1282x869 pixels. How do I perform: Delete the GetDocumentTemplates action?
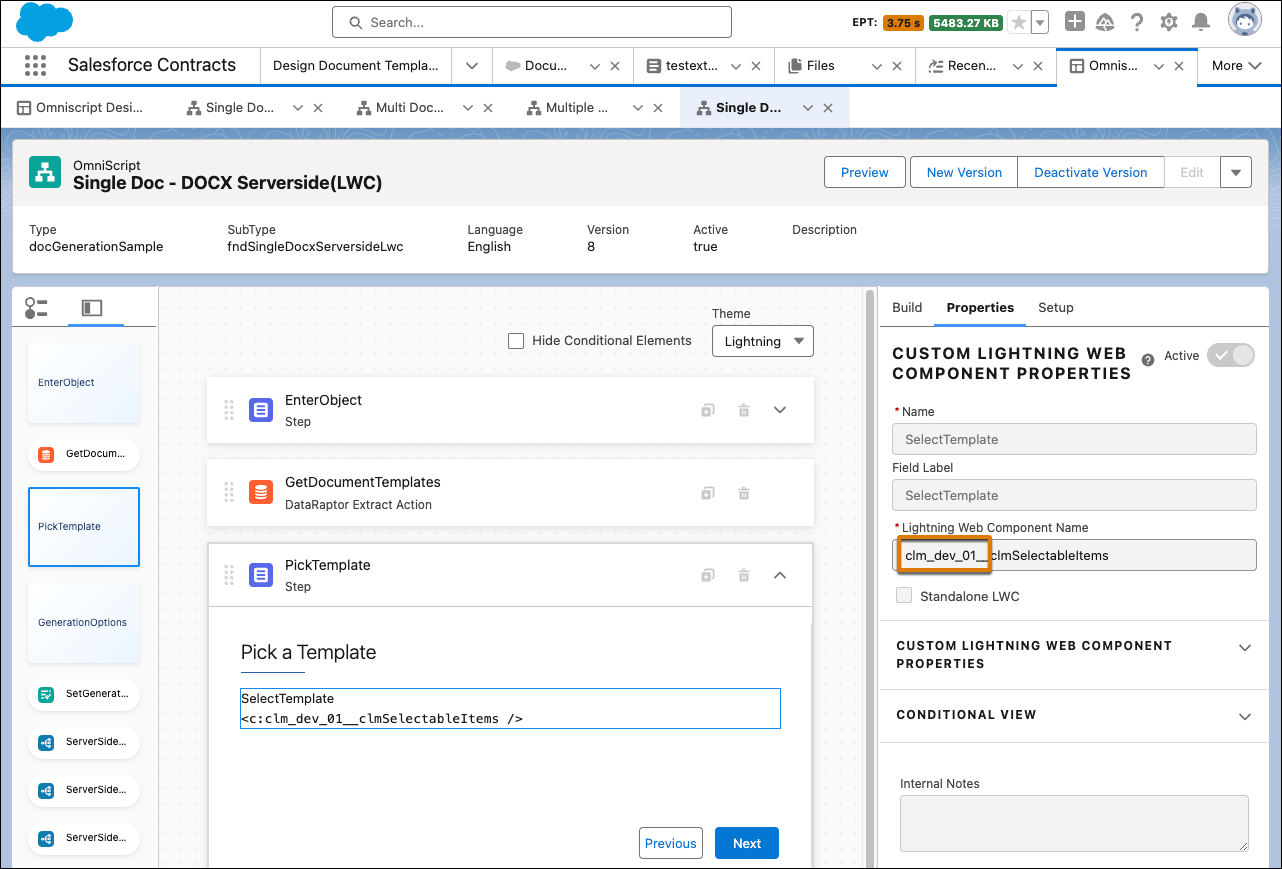[x=744, y=493]
